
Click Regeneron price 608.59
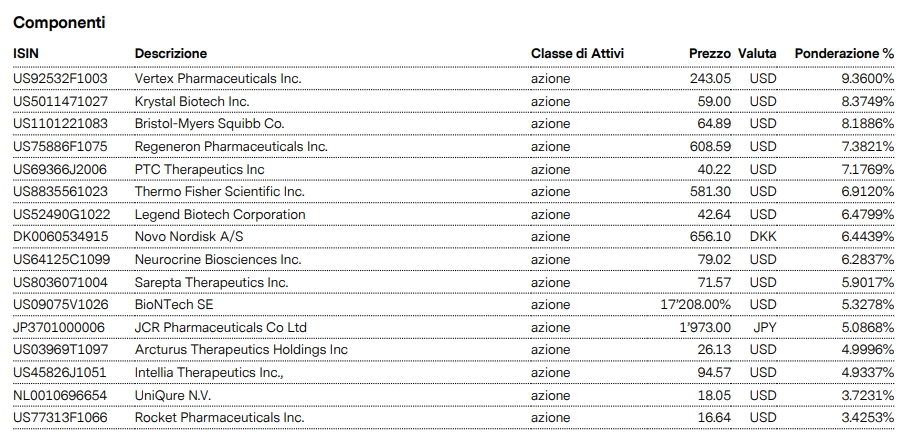point(711,146)
